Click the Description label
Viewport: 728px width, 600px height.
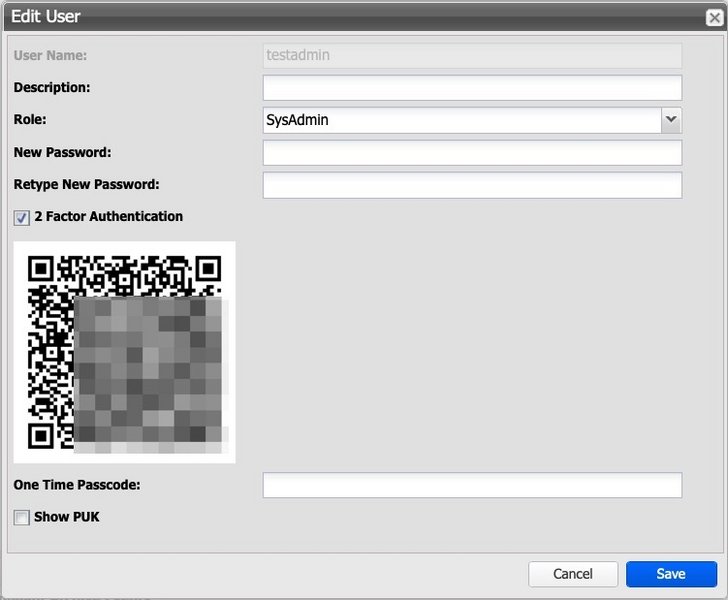[52, 88]
